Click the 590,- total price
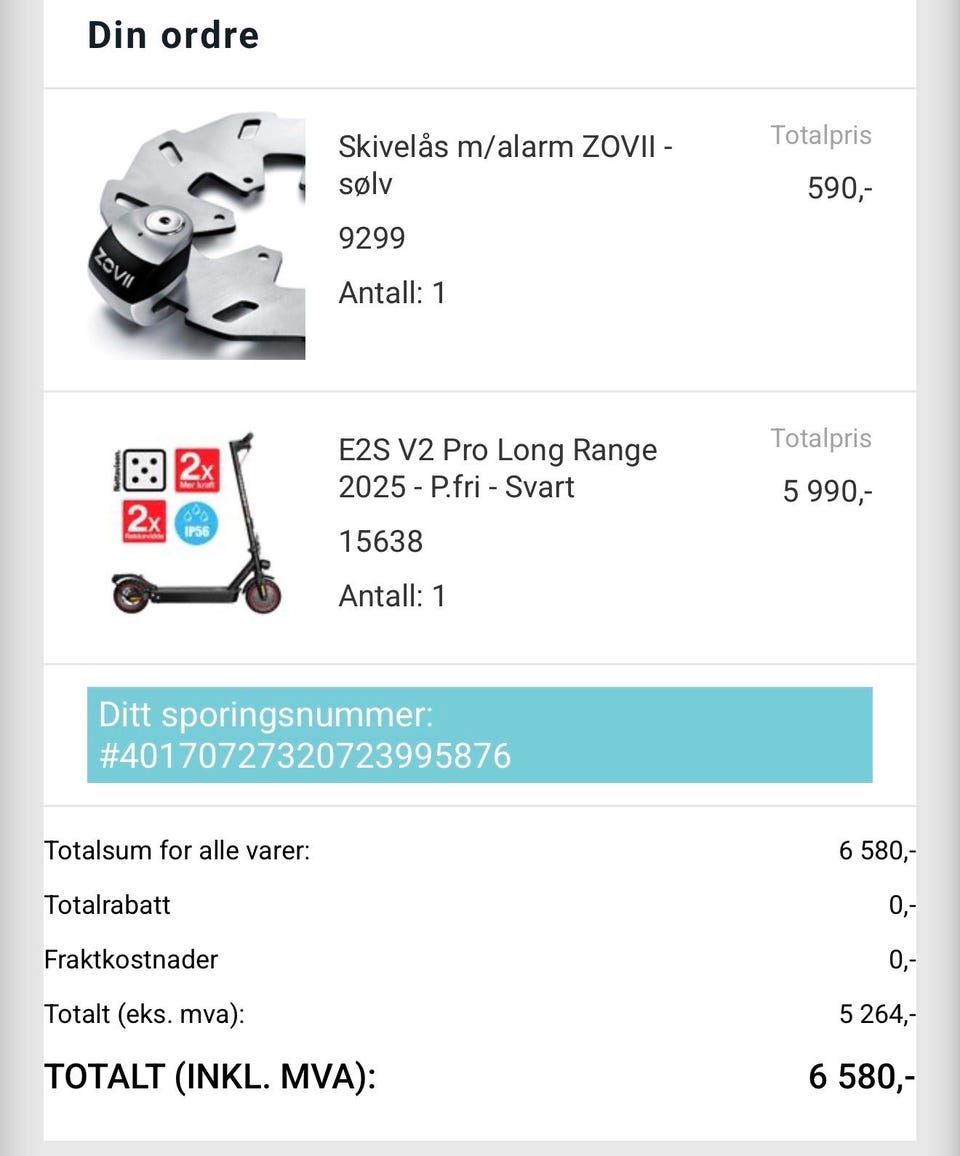This screenshot has height=1156, width=960. point(840,188)
